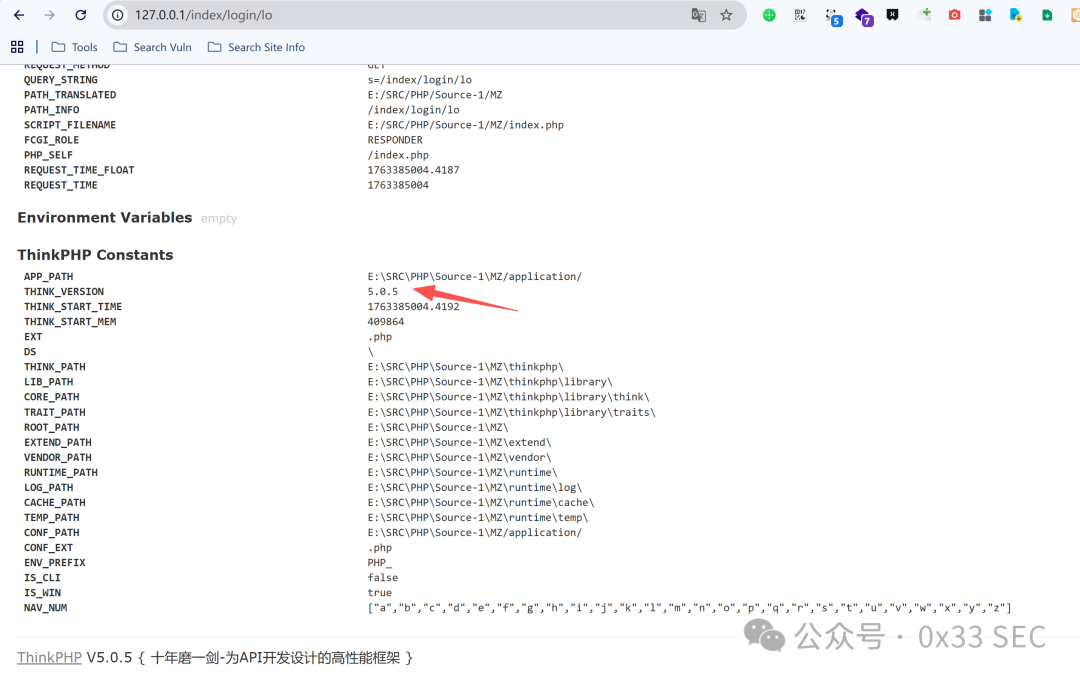Open the green download file extension icon
This screenshot has height=680, width=1080.
tap(1047, 15)
